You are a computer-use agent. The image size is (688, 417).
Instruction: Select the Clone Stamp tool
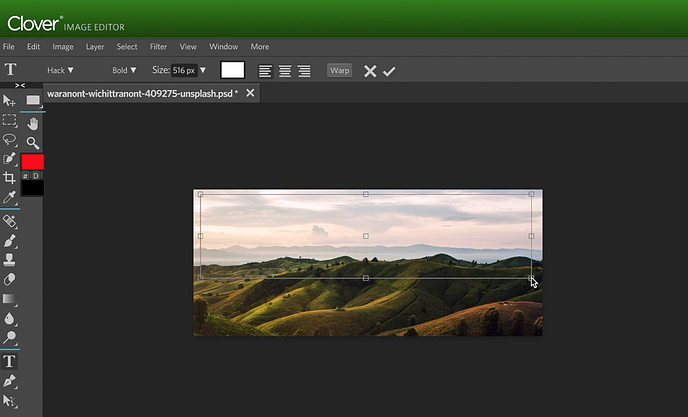pyautogui.click(x=9, y=260)
